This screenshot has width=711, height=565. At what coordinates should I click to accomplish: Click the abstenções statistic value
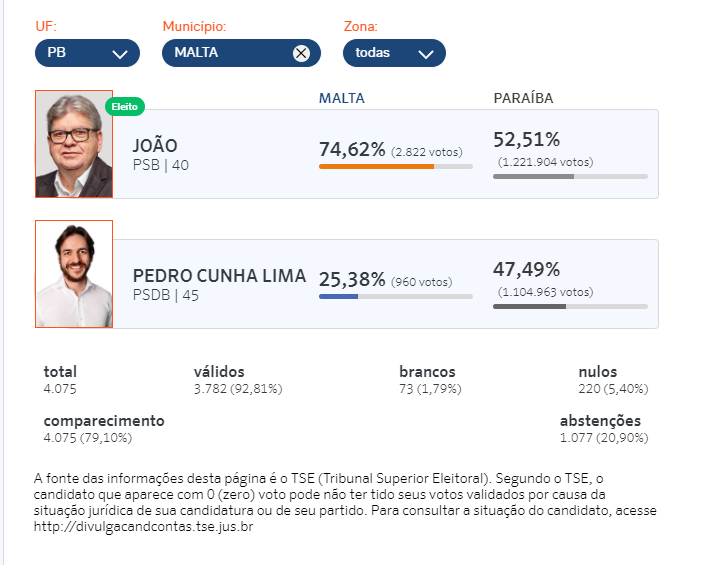click(x=604, y=438)
